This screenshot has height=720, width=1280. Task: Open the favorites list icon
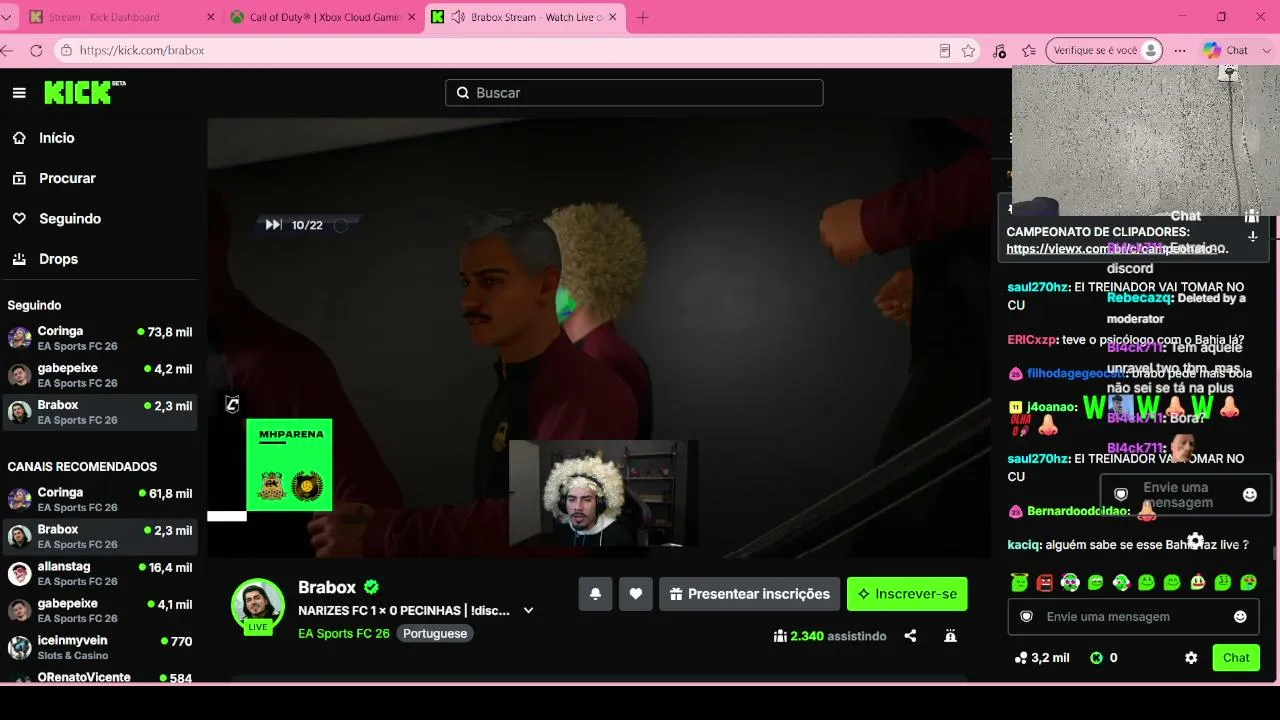(1029, 50)
